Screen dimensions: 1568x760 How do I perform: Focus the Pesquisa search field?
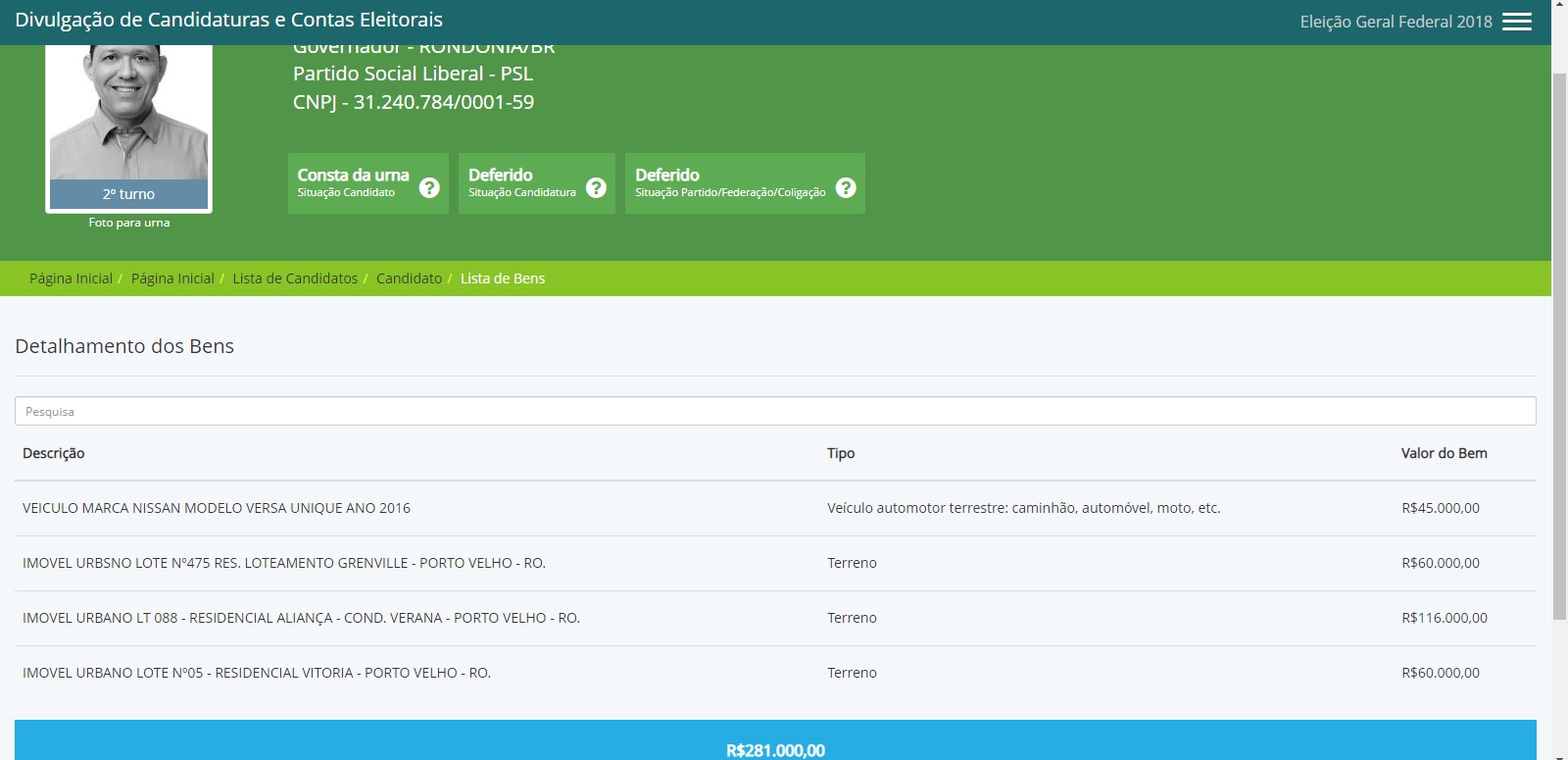[774, 411]
